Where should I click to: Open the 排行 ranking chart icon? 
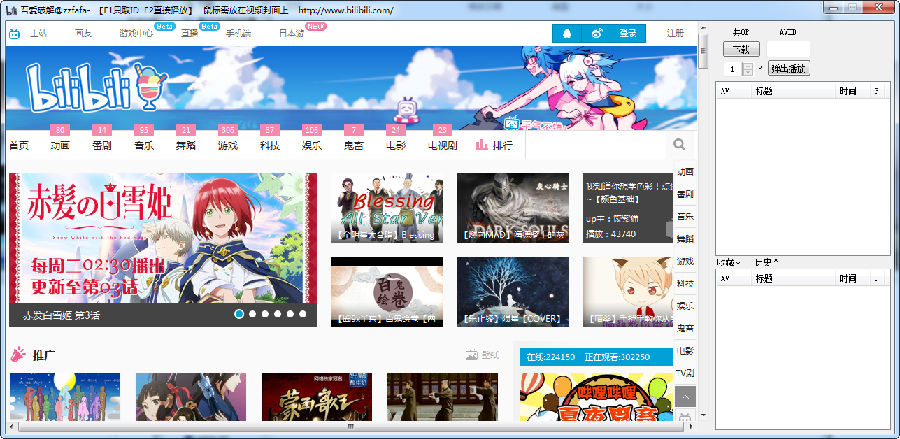point(482,145)
